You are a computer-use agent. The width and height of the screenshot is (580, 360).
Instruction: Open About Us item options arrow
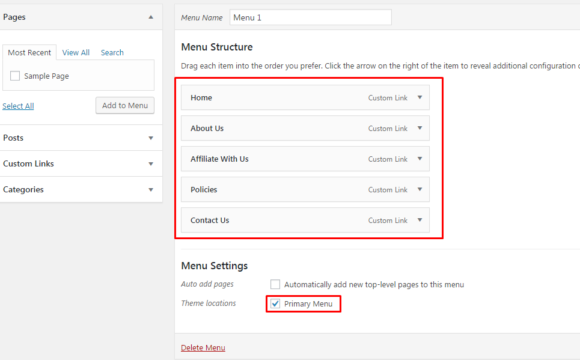[x=420, y=128]
